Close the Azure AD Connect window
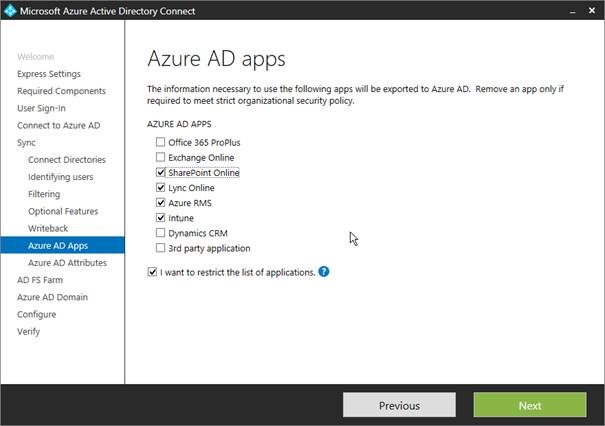This screenshot has height=426, width=605. click(x=592, y=10)
